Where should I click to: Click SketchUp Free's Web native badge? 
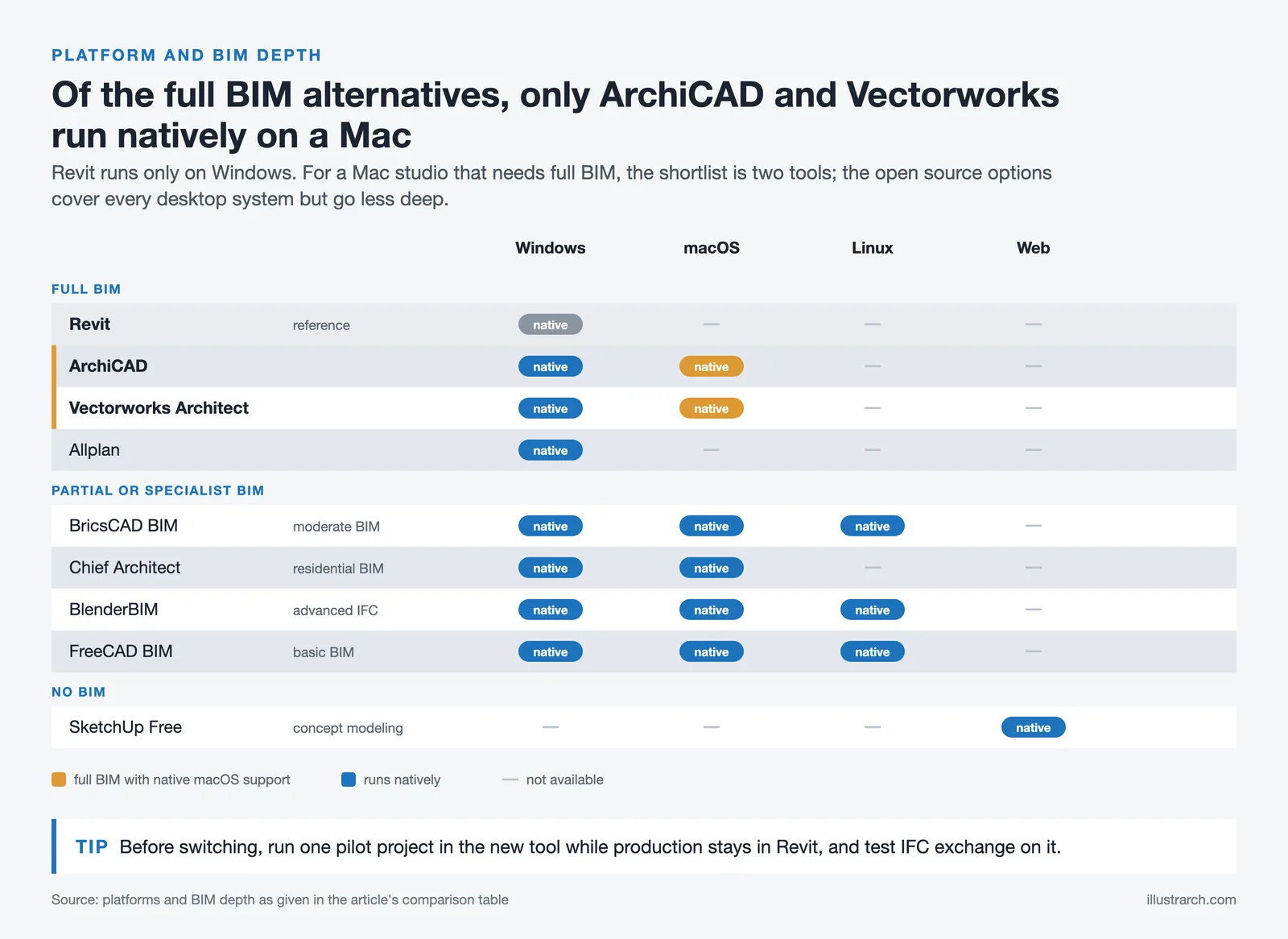[1034, 727]
